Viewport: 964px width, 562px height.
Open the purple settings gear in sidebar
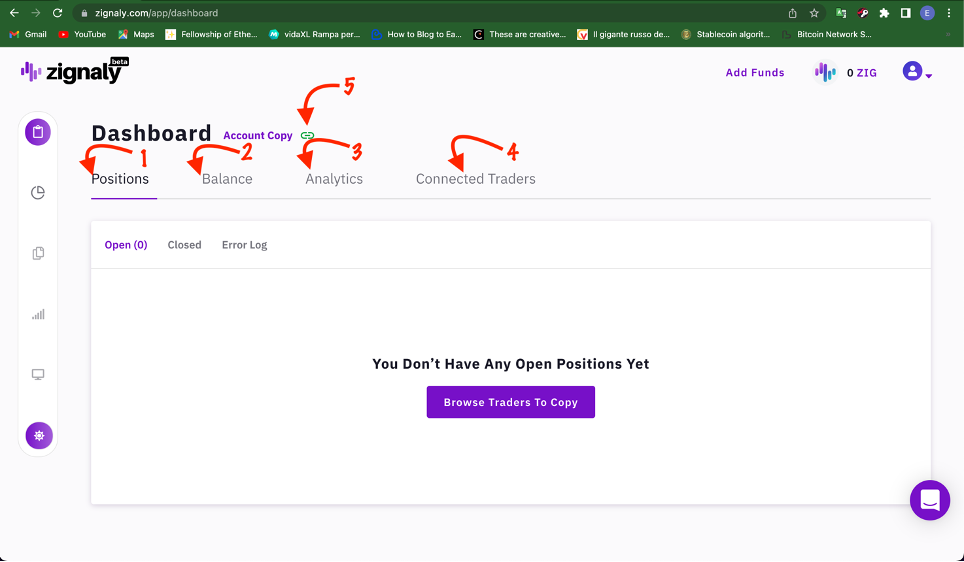(x=39, y=435)
